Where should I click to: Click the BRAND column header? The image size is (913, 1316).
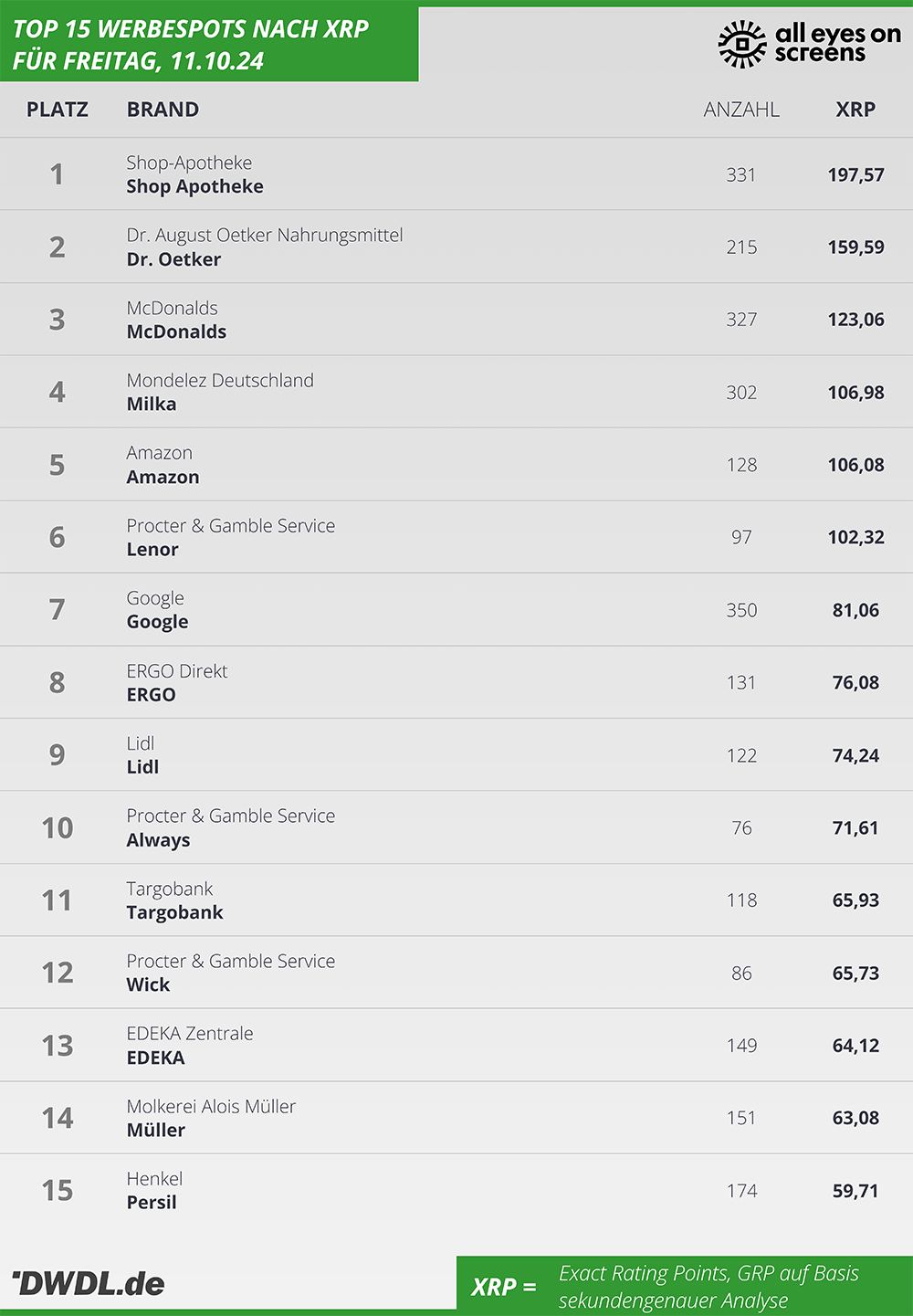point(163,110)
